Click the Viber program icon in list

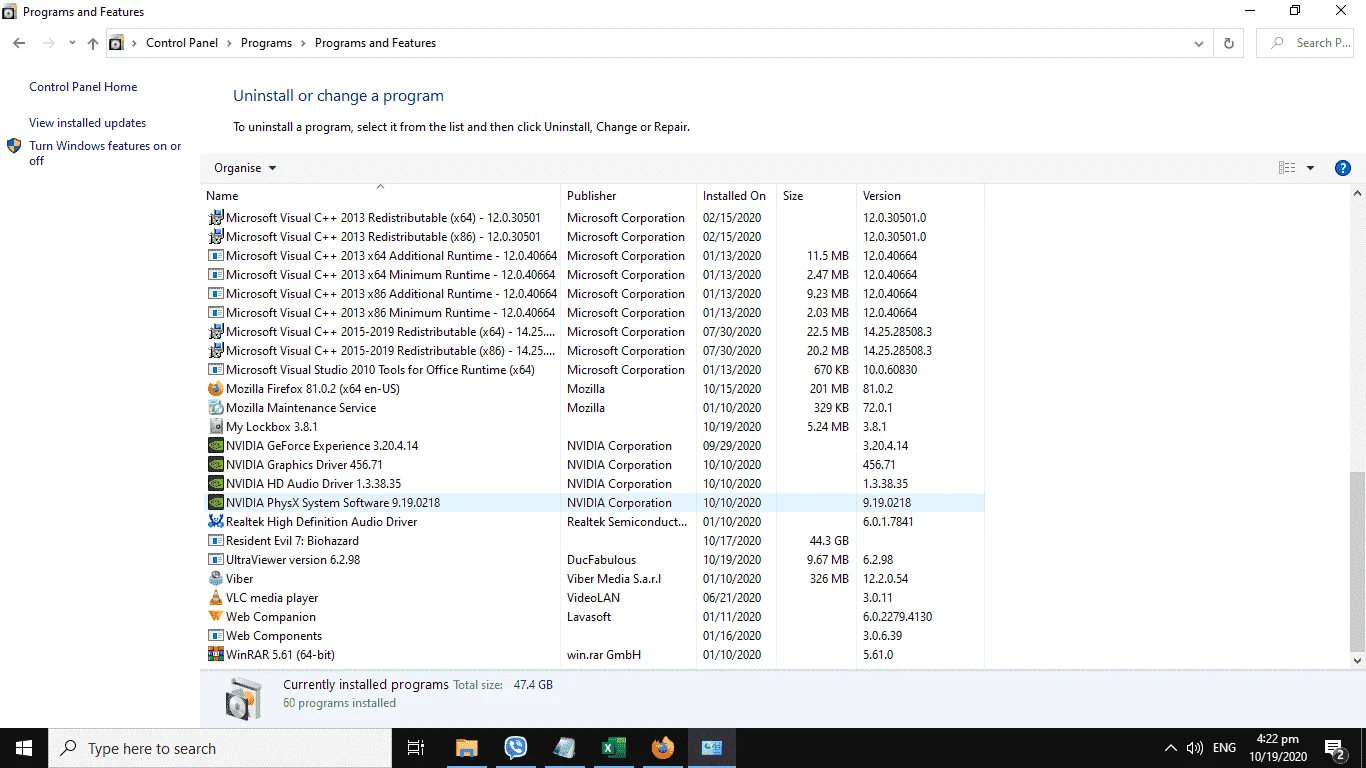click(x=215, y=579)
